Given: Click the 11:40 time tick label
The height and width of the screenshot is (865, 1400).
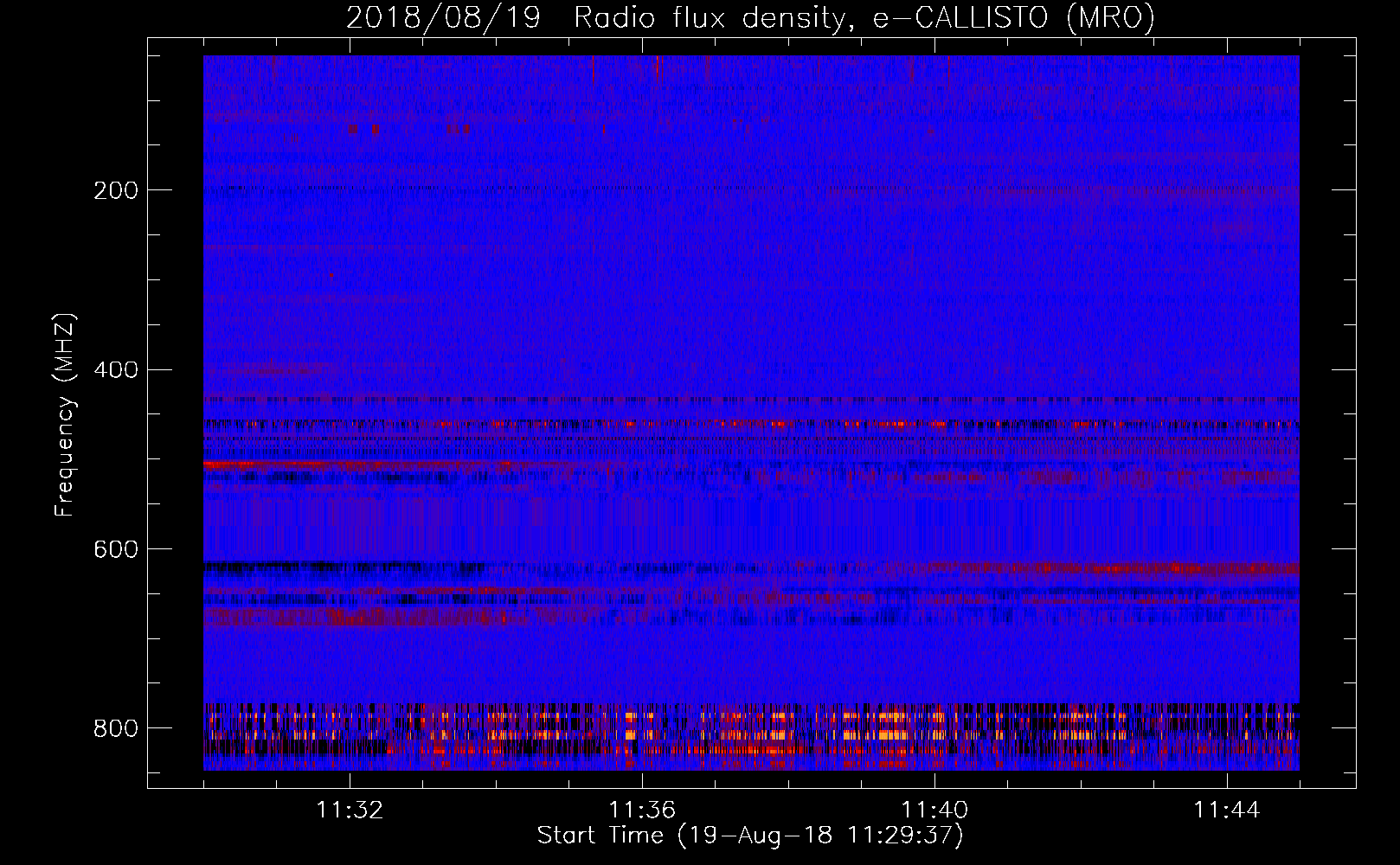Looking at the screenshot, I should [x=934, y=811].
